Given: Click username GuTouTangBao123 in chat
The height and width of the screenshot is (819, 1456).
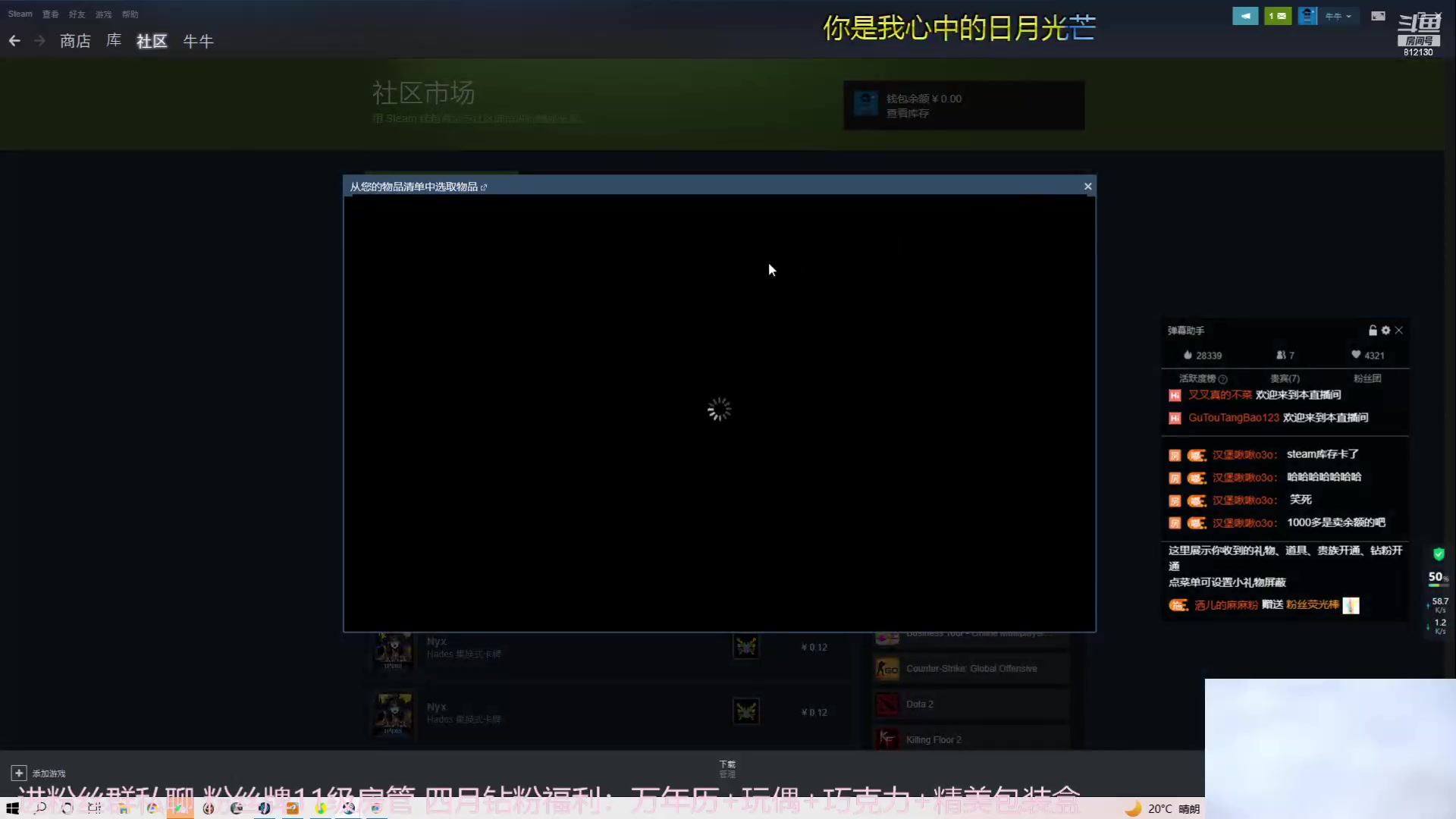Looking at the screenshot, I should tap(1233, 418).
